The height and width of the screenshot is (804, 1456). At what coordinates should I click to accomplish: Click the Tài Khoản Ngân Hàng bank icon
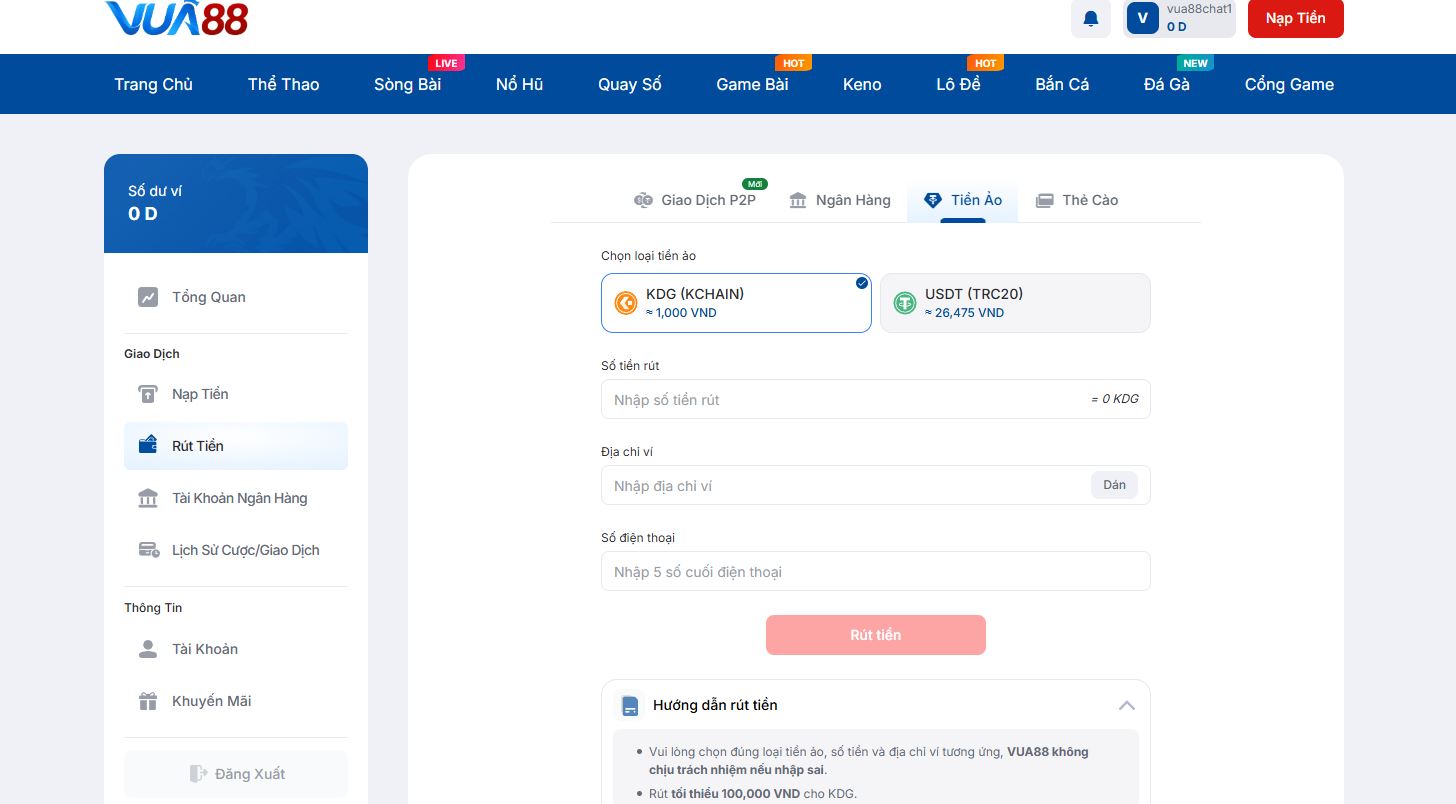click(148, 498)
